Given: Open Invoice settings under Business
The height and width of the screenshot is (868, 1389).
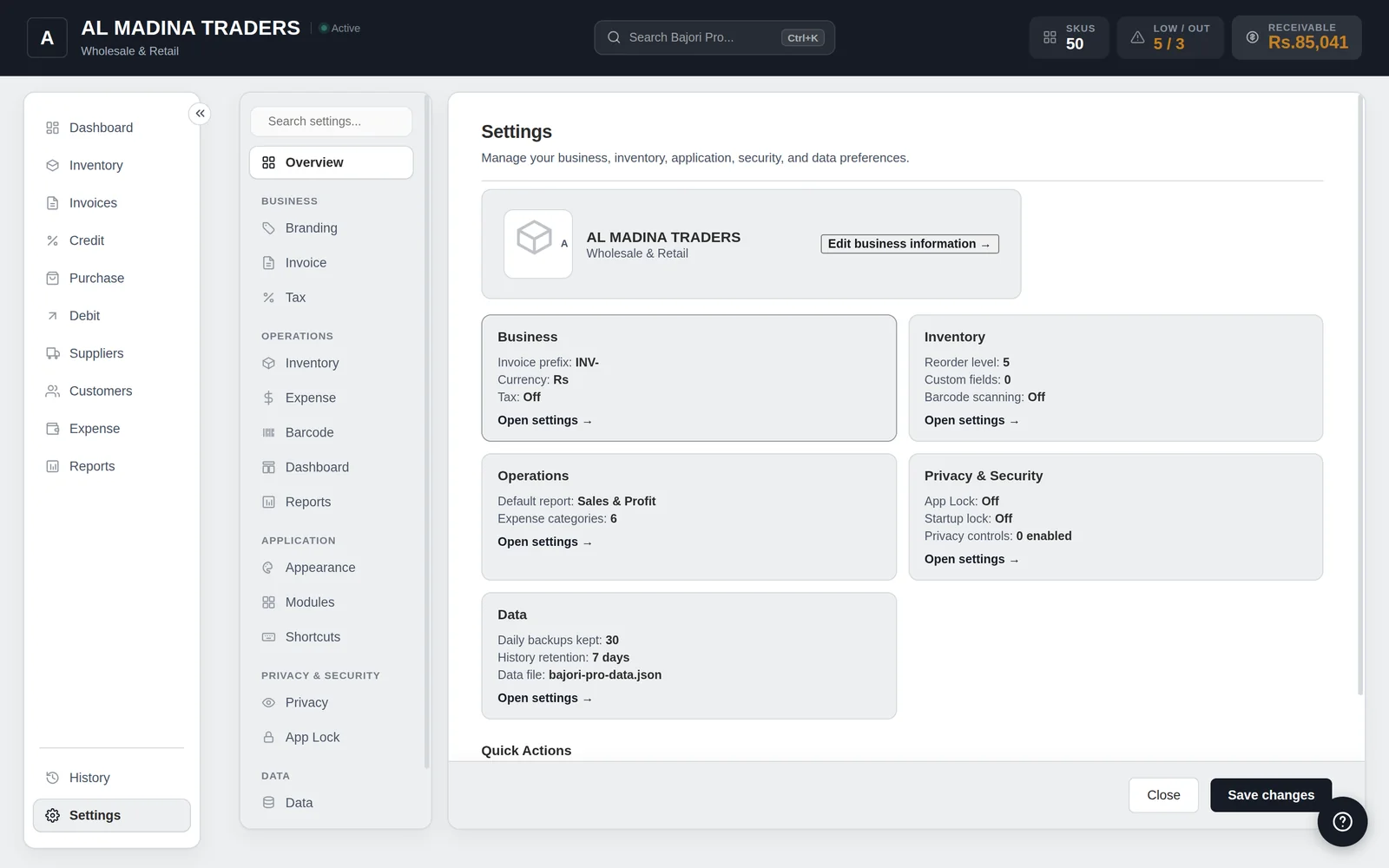Looking at the screenshot, I should [x=331, y=263].
